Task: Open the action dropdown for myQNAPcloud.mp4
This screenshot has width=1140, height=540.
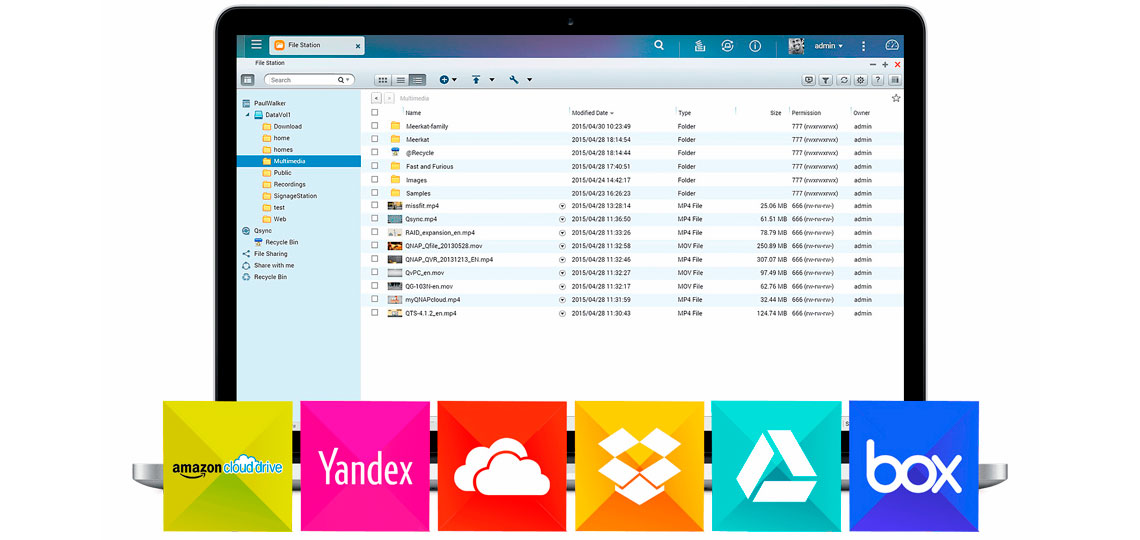Action: pyautogui.click(x=562, y=299)
